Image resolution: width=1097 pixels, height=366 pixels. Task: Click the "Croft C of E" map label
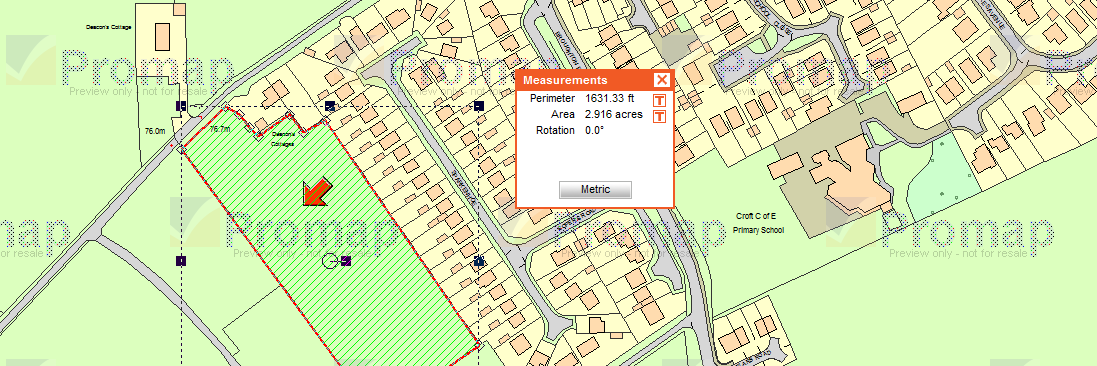click(x=757, y=217)
